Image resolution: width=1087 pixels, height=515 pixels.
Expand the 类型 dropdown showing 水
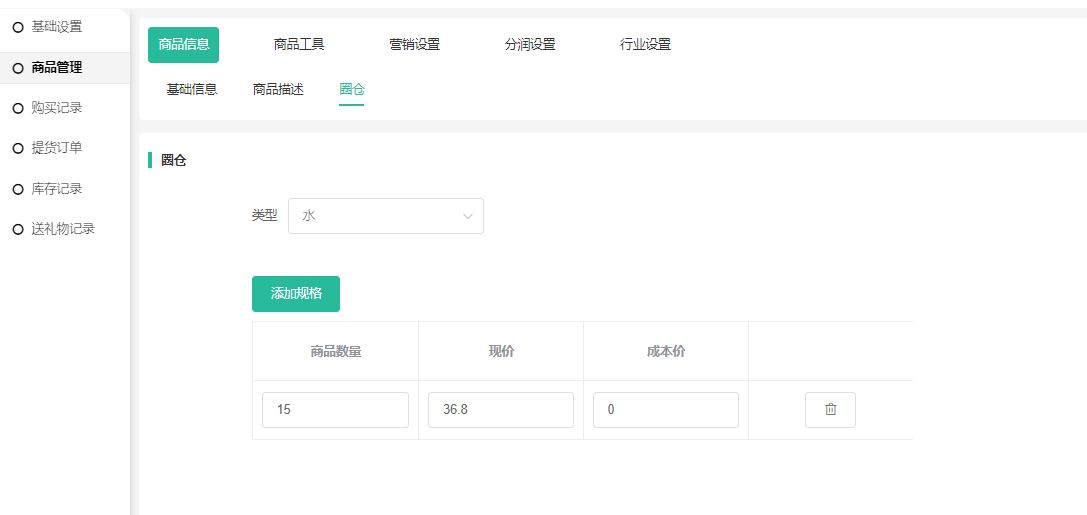385,216
